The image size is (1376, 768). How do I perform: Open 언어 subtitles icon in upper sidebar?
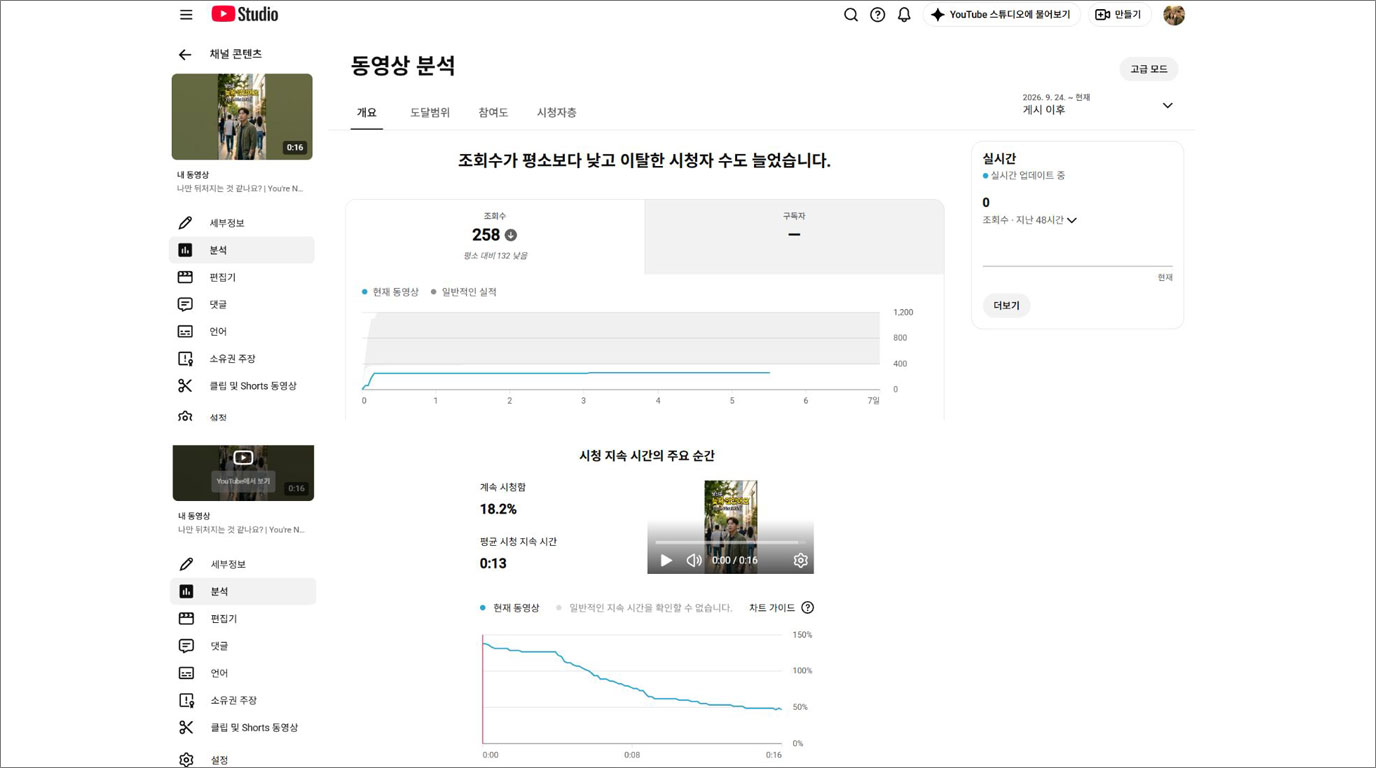pos(185,331)
